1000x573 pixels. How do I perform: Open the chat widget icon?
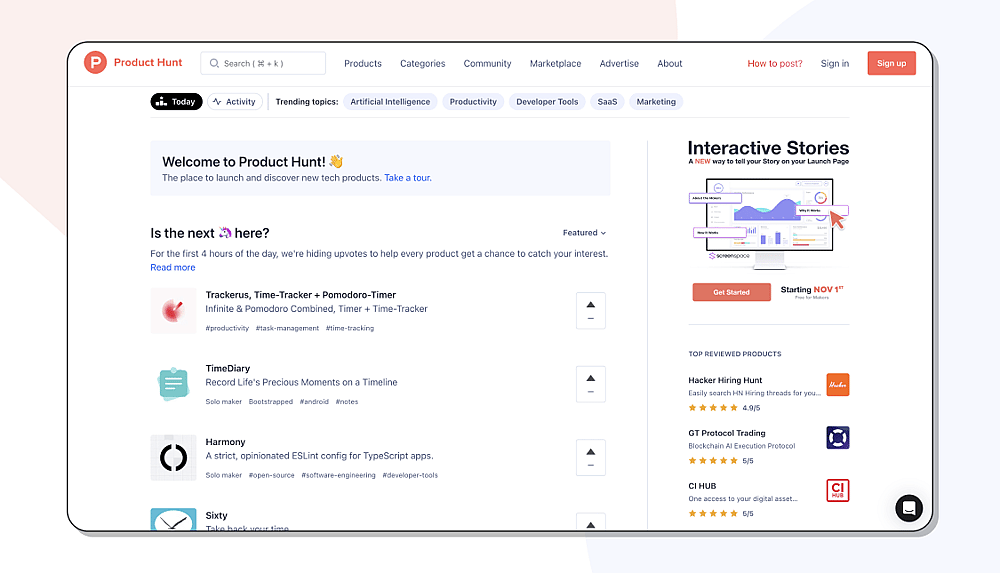point(909,508)
